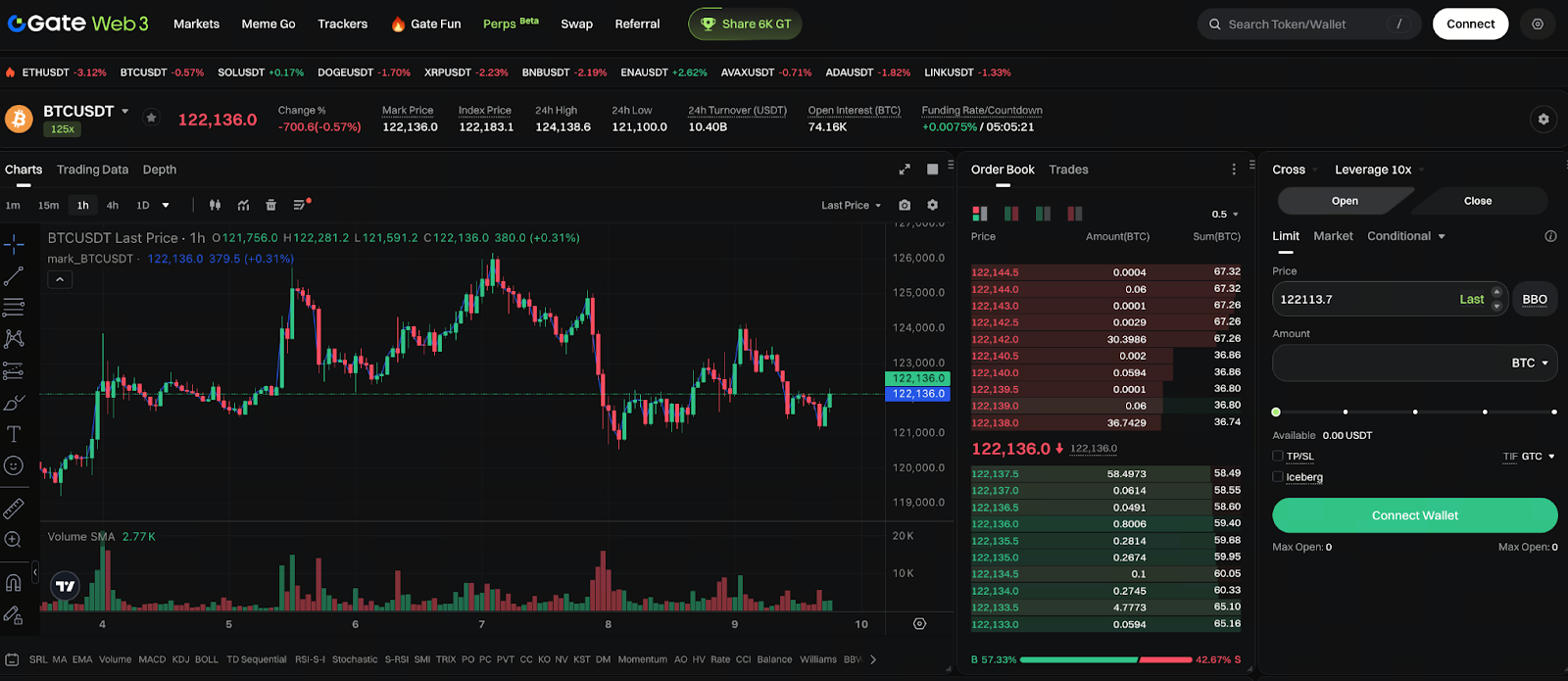
Task: Open the indicators chart icon
Action: pos(243,205)
